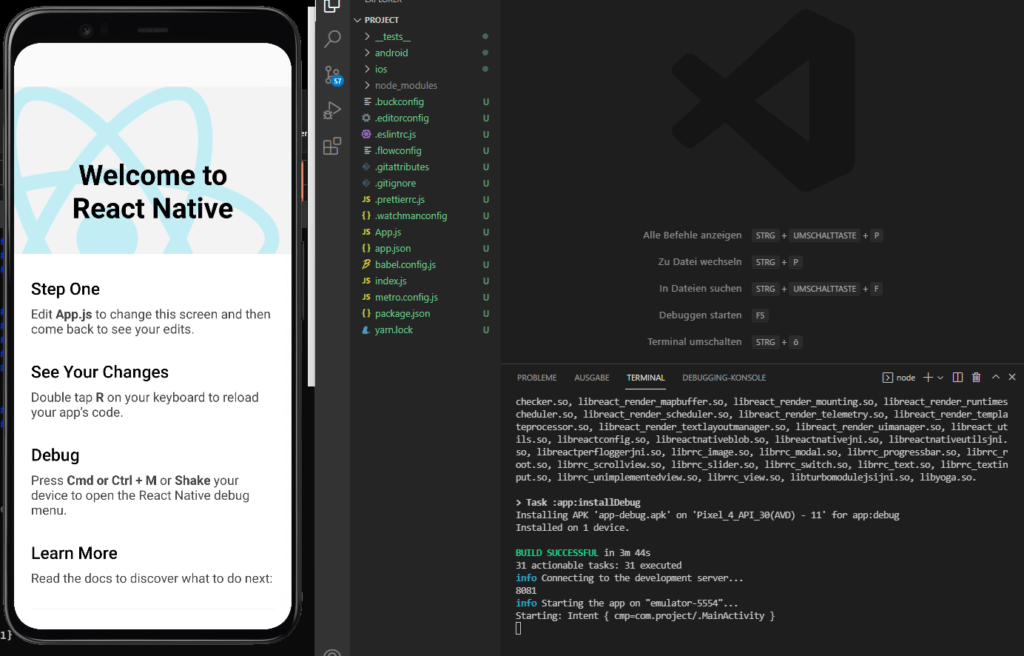Open the App.js file
This screenshot has height=656, width=1024.
(389, 232)
